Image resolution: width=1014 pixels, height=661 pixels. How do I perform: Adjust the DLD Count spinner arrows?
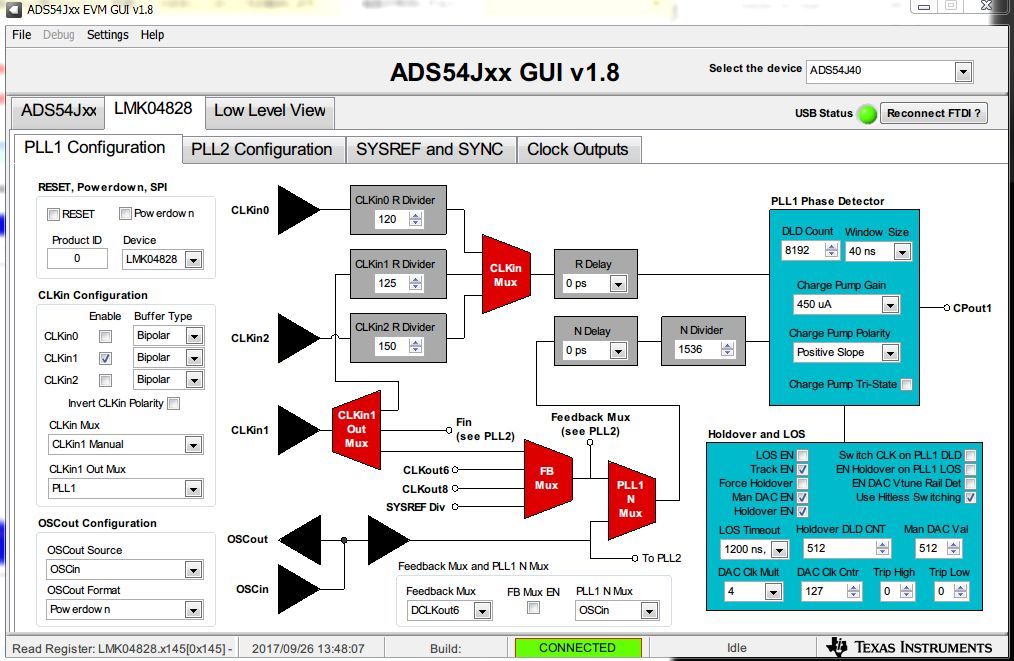[x=832, y=250]
